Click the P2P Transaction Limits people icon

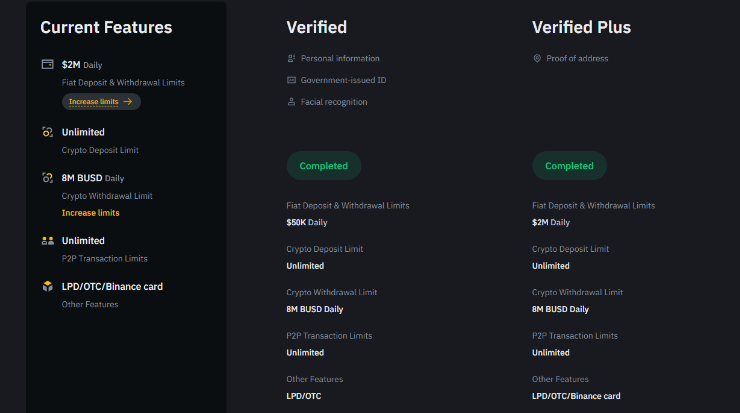click(x=48, y=241)
